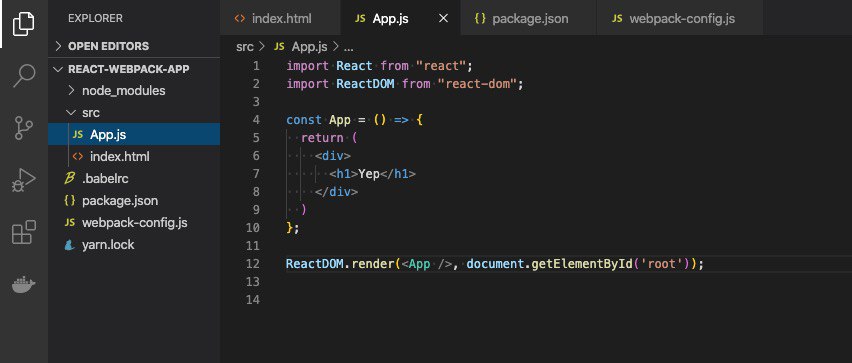Click the word Yep in the h1

coord(369,174)
